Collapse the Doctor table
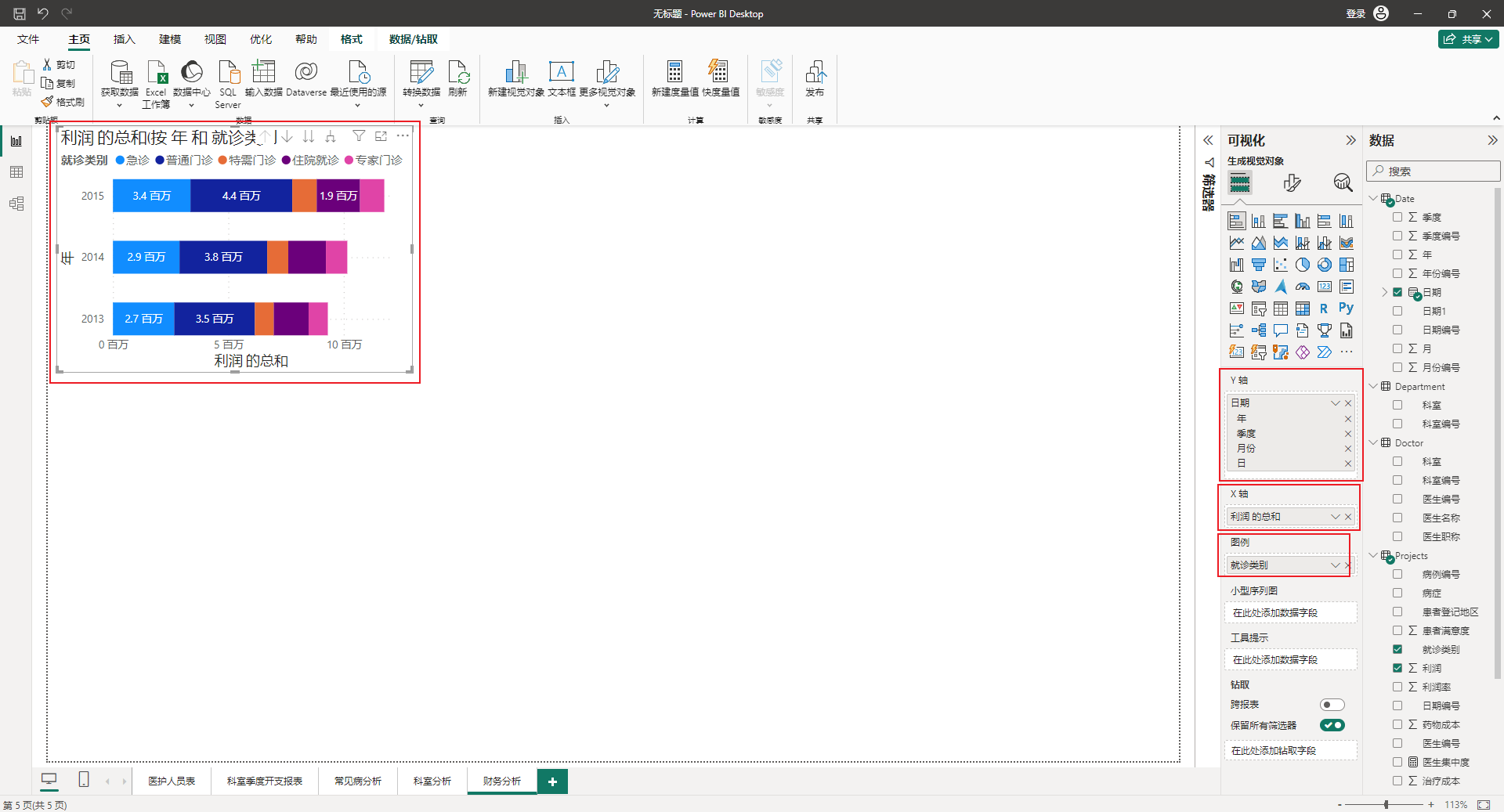 (1373, 442)
